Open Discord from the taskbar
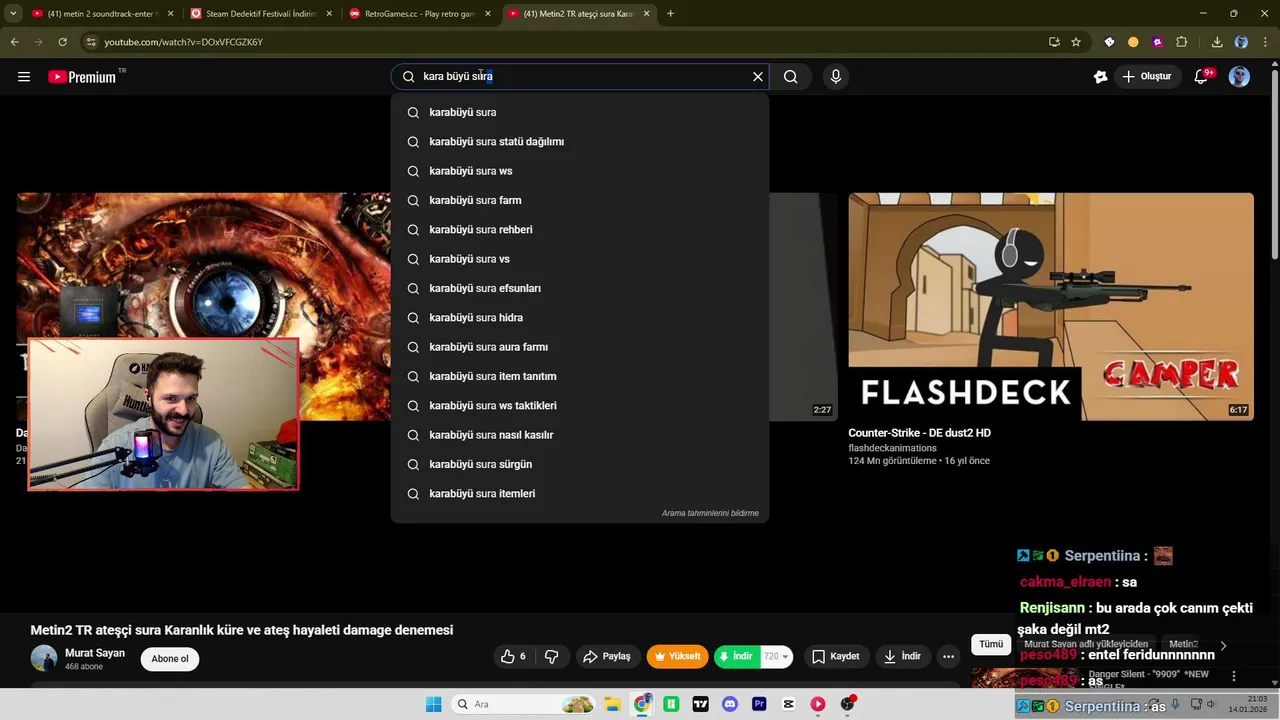 [x=730, y=704]
